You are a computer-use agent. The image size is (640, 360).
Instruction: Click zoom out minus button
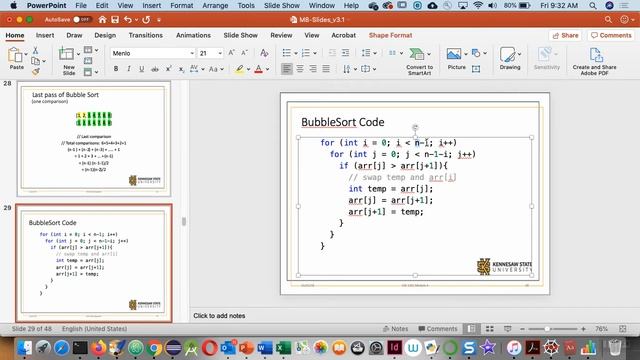tap(522, 329)
